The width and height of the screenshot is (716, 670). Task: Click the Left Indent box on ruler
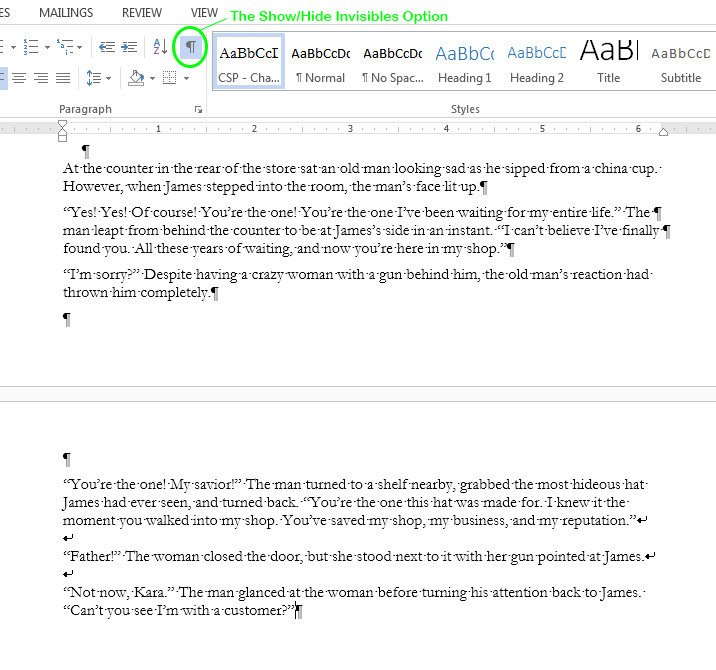pyautogui.click(x=63, y=138)
